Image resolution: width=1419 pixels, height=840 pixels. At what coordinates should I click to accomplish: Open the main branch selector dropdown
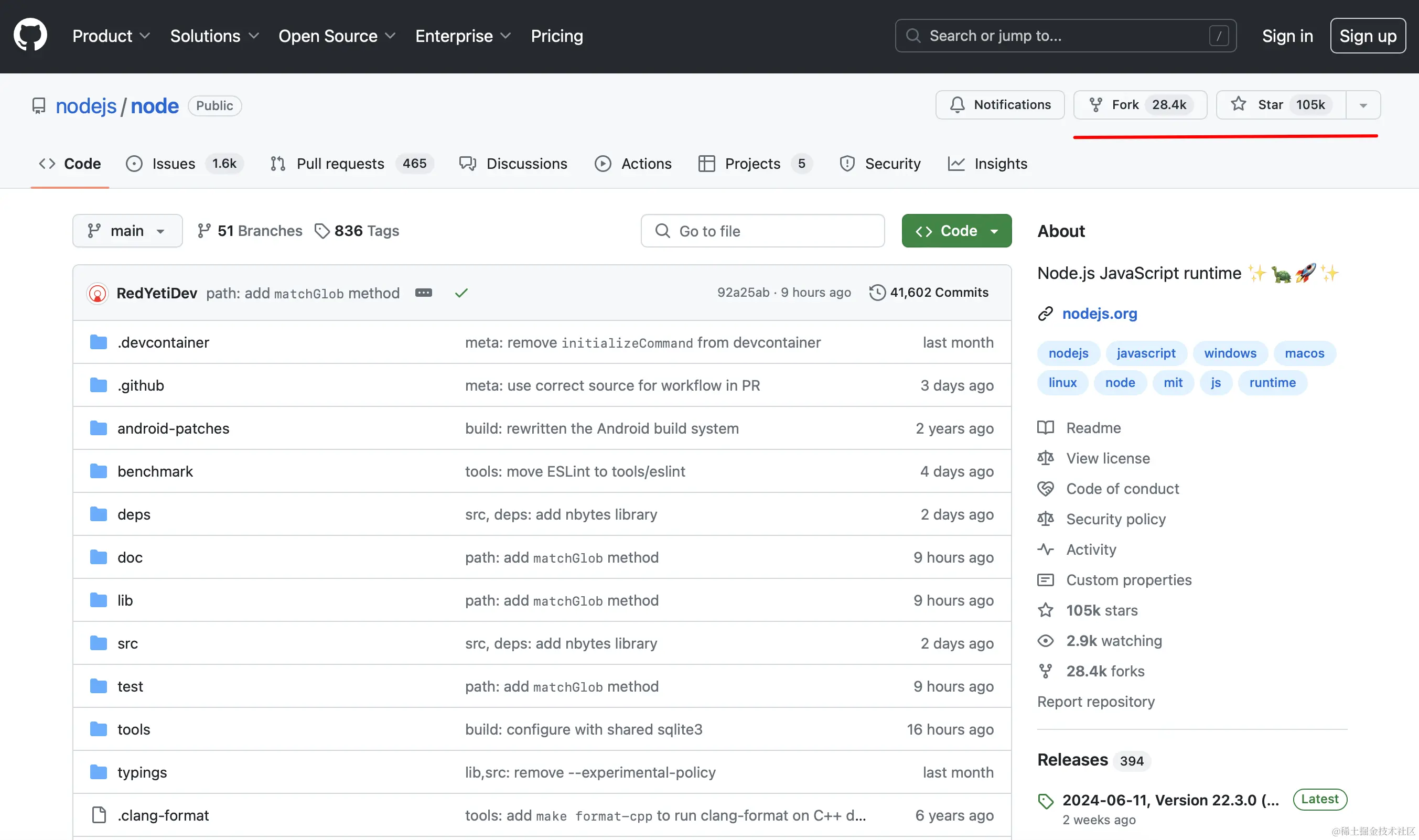click(x=127, y=230)
